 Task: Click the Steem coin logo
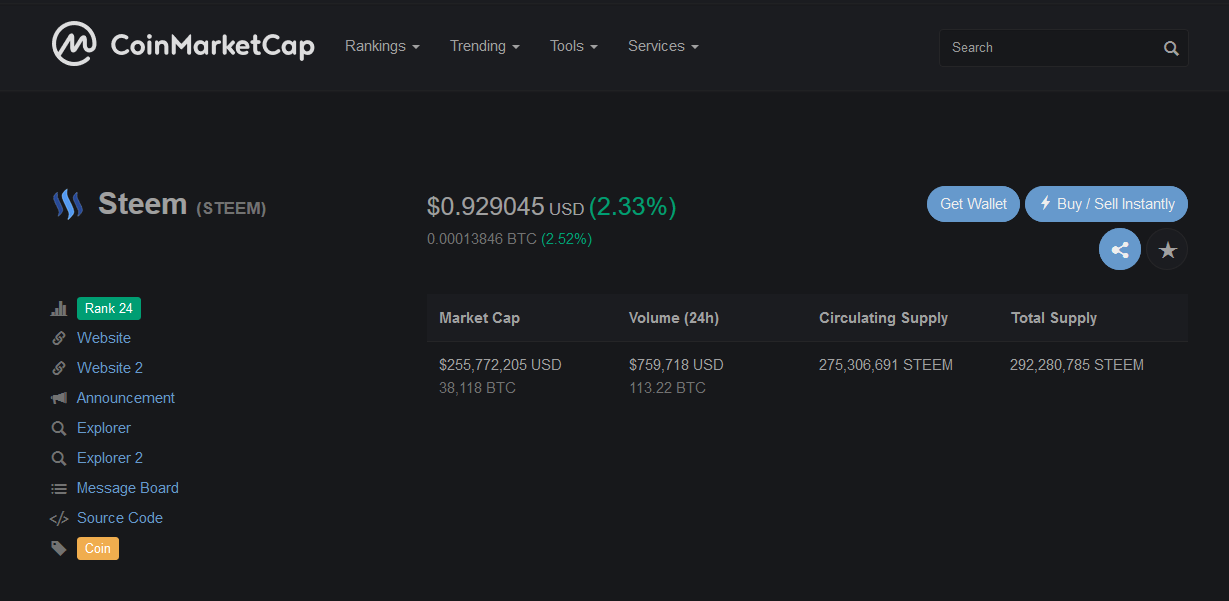coord(67,204)
